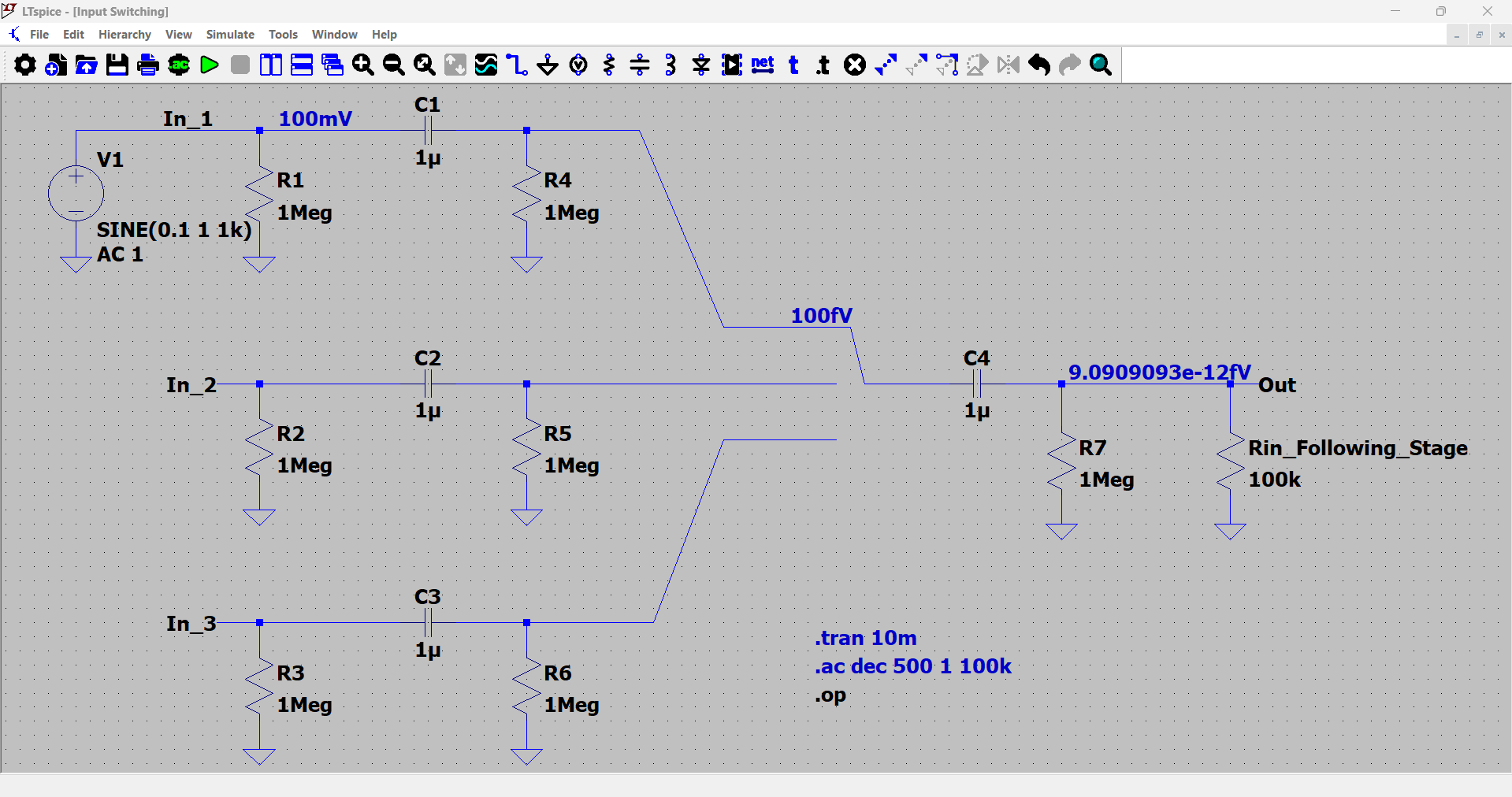Click the .op directive text

pos(830,696)
